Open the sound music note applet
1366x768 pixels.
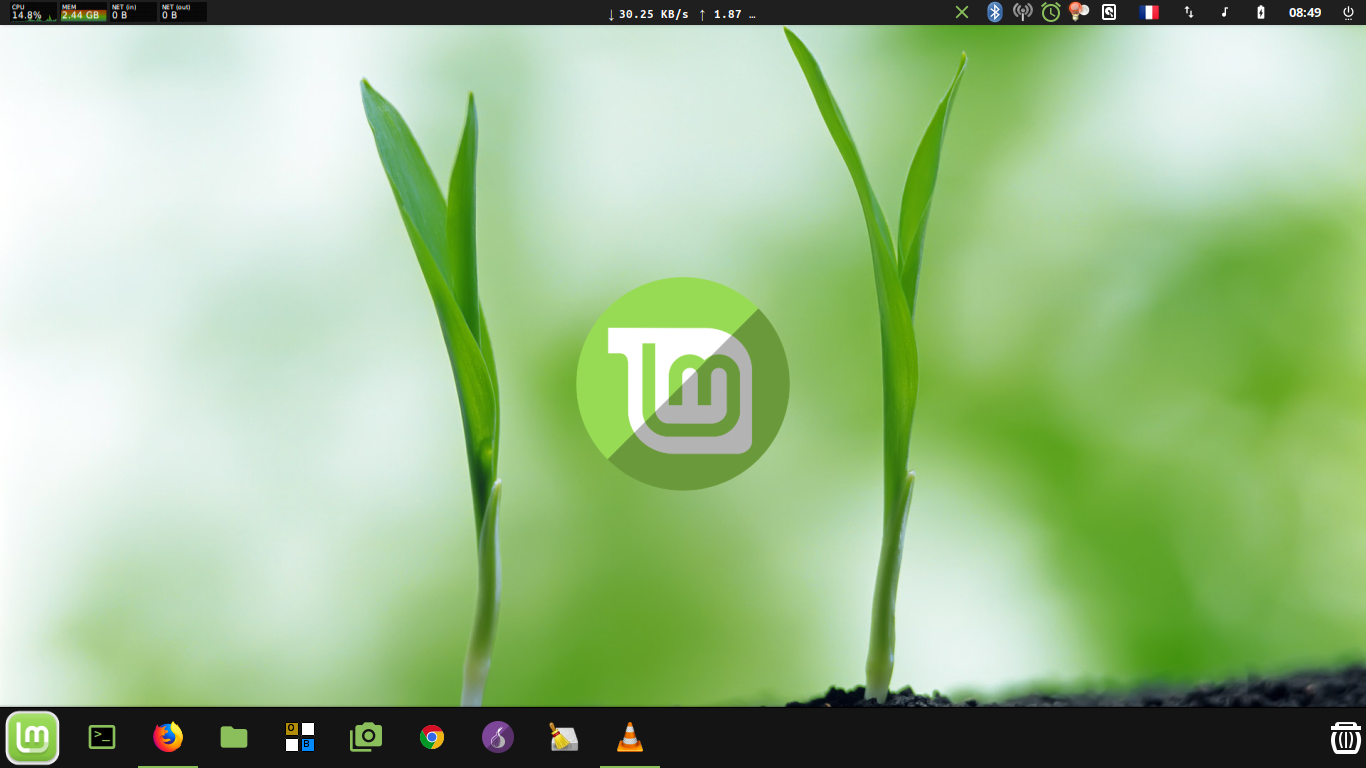pos(1225,12)
